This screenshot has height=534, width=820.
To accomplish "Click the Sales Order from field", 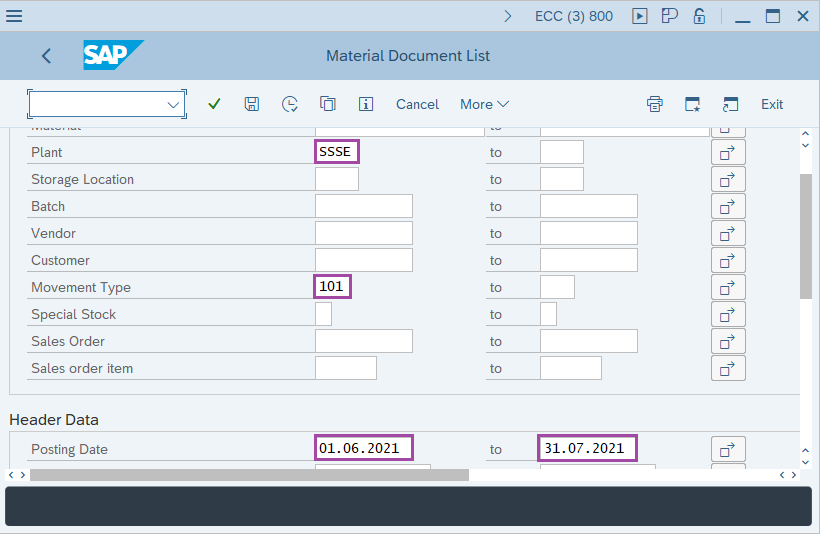I will (x=363, y=341).
